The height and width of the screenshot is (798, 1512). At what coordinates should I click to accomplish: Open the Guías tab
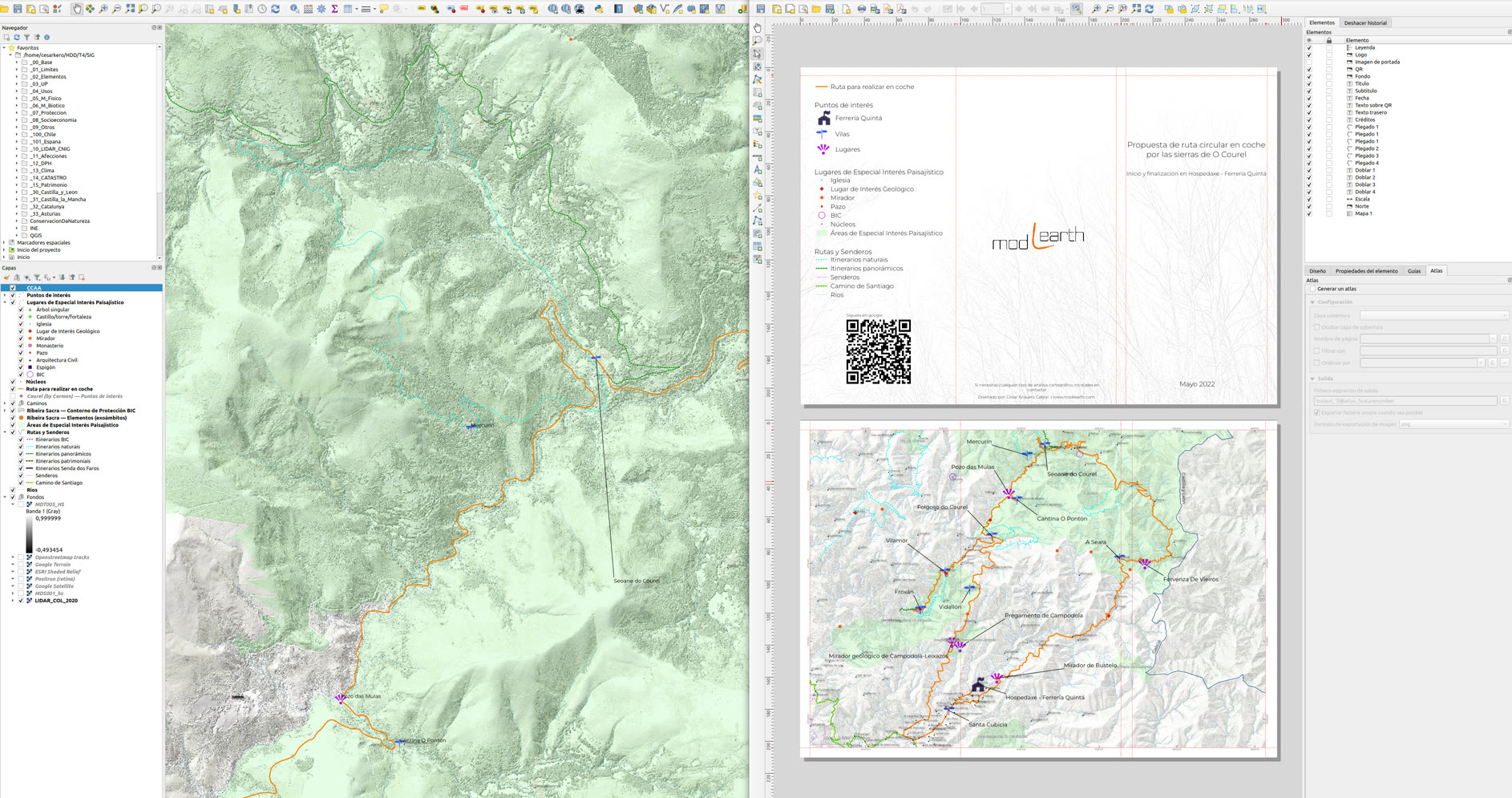point(1414,271)
